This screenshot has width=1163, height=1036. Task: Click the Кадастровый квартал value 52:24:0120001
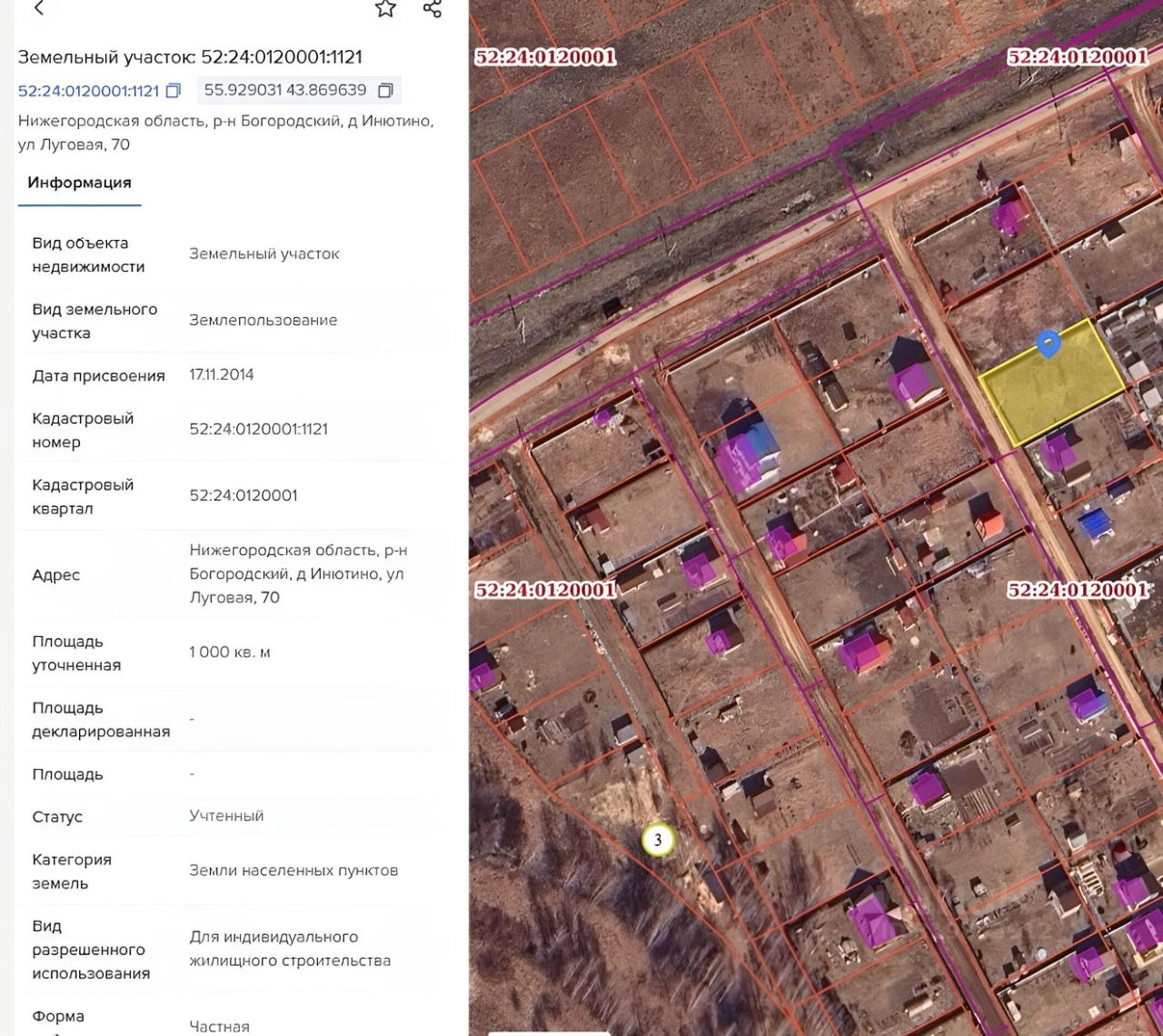pos(244,495)
